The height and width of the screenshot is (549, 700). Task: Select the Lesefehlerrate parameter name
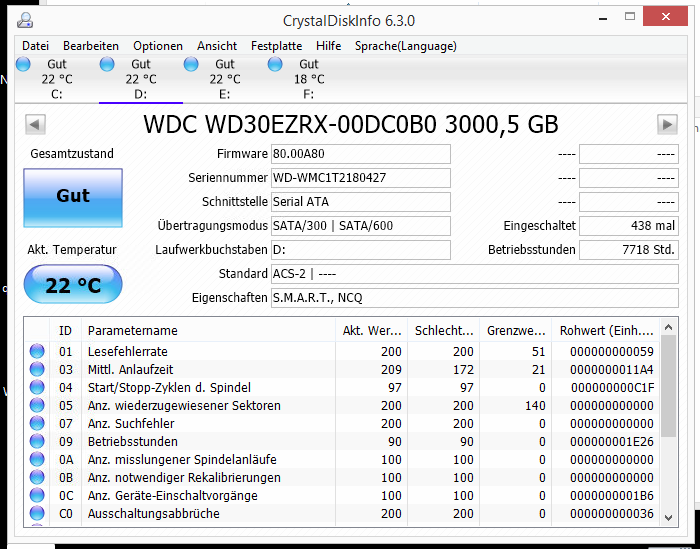(127, 351)
